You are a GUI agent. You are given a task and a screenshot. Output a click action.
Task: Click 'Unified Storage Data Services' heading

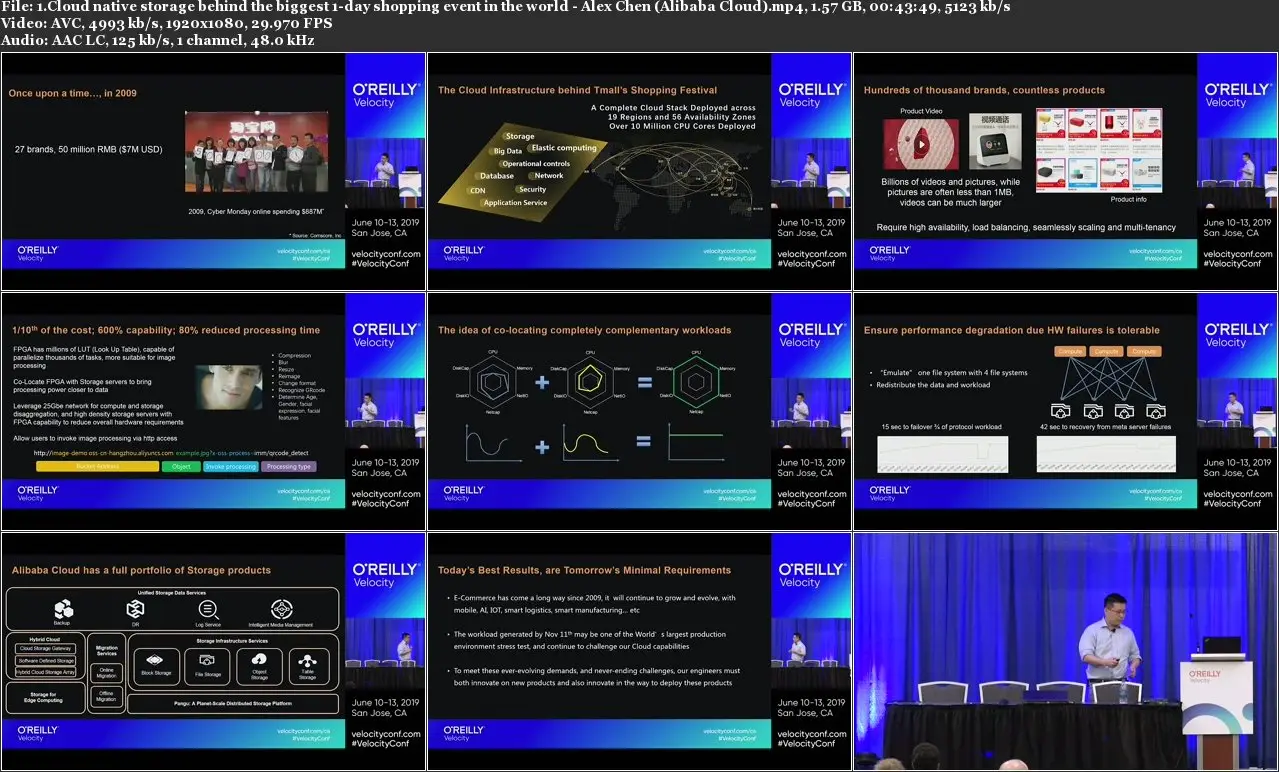coord(173,594)
